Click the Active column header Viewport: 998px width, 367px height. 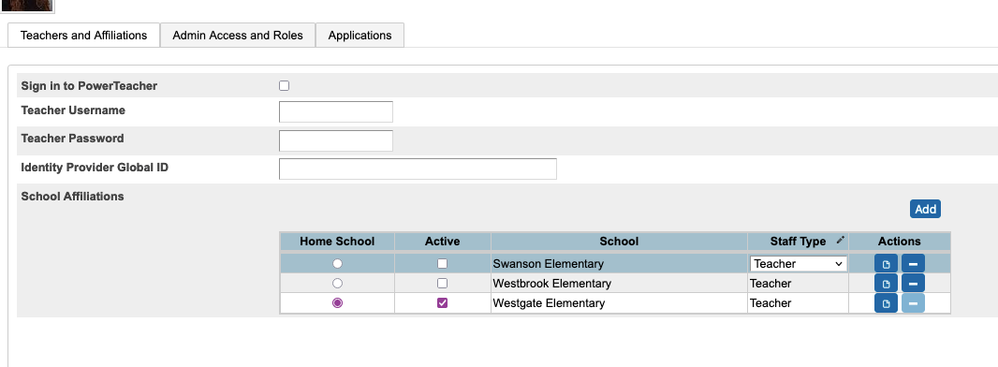click(442, 241)
